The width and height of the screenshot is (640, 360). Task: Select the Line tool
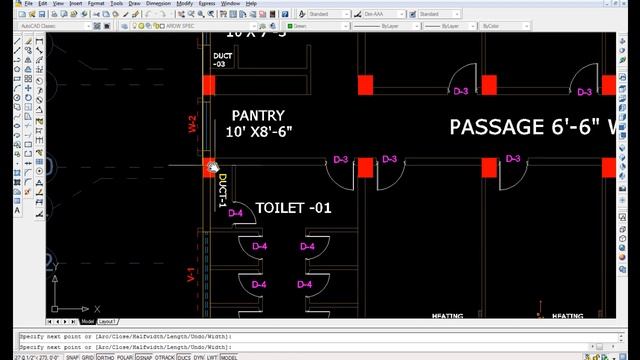click(17, 42)
